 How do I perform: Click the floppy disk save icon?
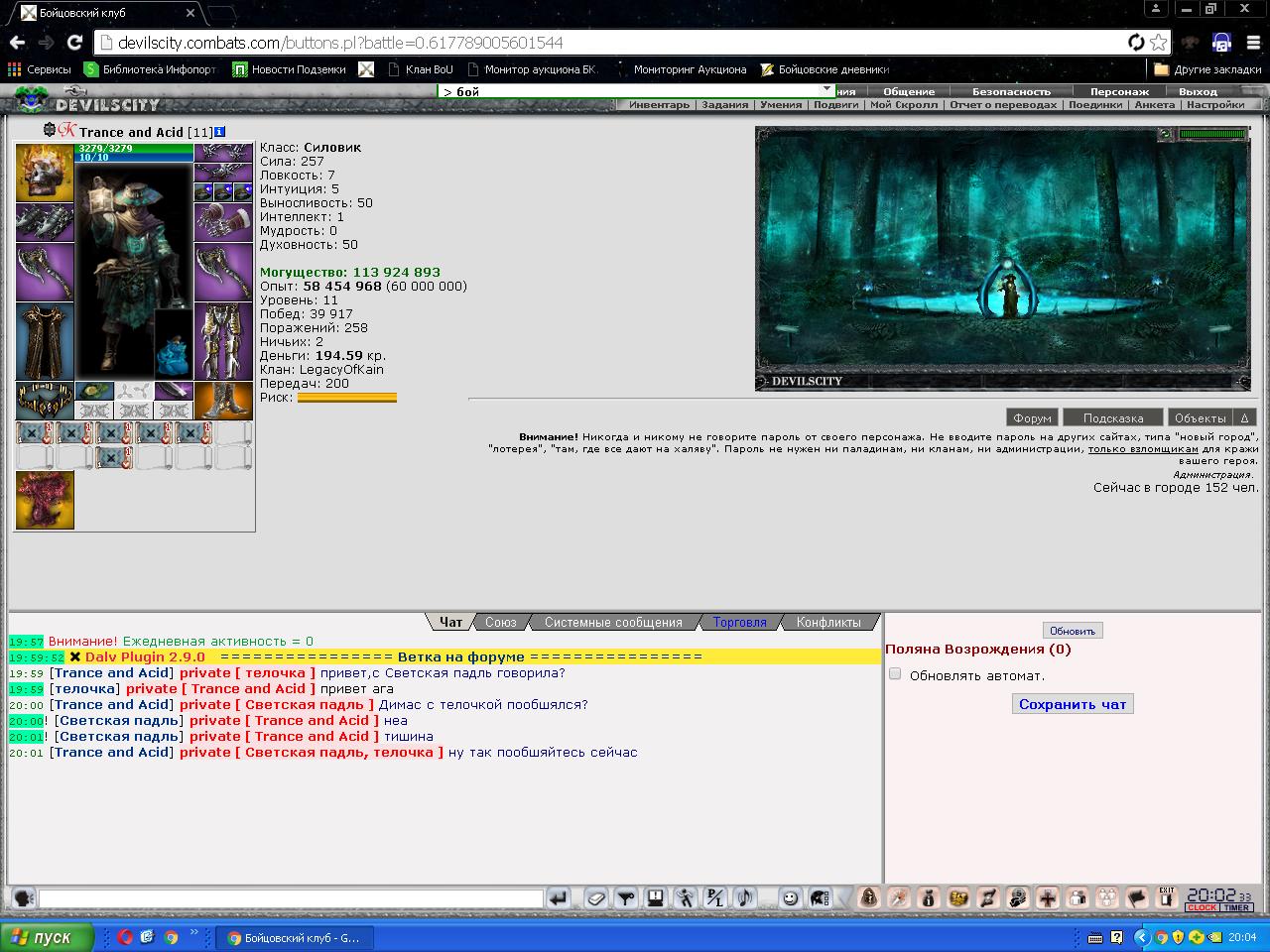tap(655, 898)
